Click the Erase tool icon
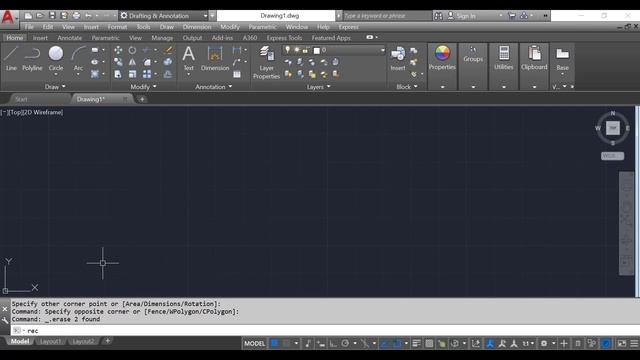 [x=168, y=50]
